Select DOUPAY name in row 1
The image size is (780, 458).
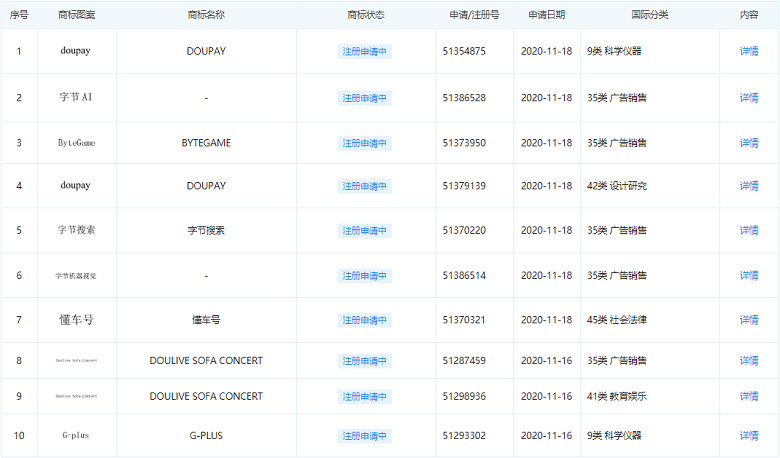[x=206, y=51]
